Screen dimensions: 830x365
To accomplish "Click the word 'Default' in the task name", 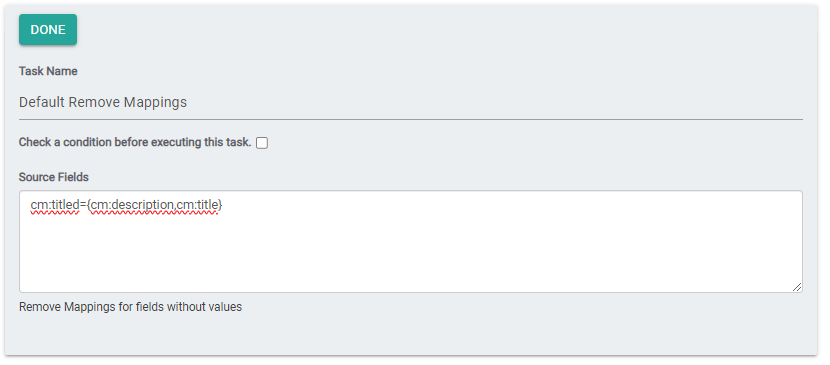I will tap(42, 102).
